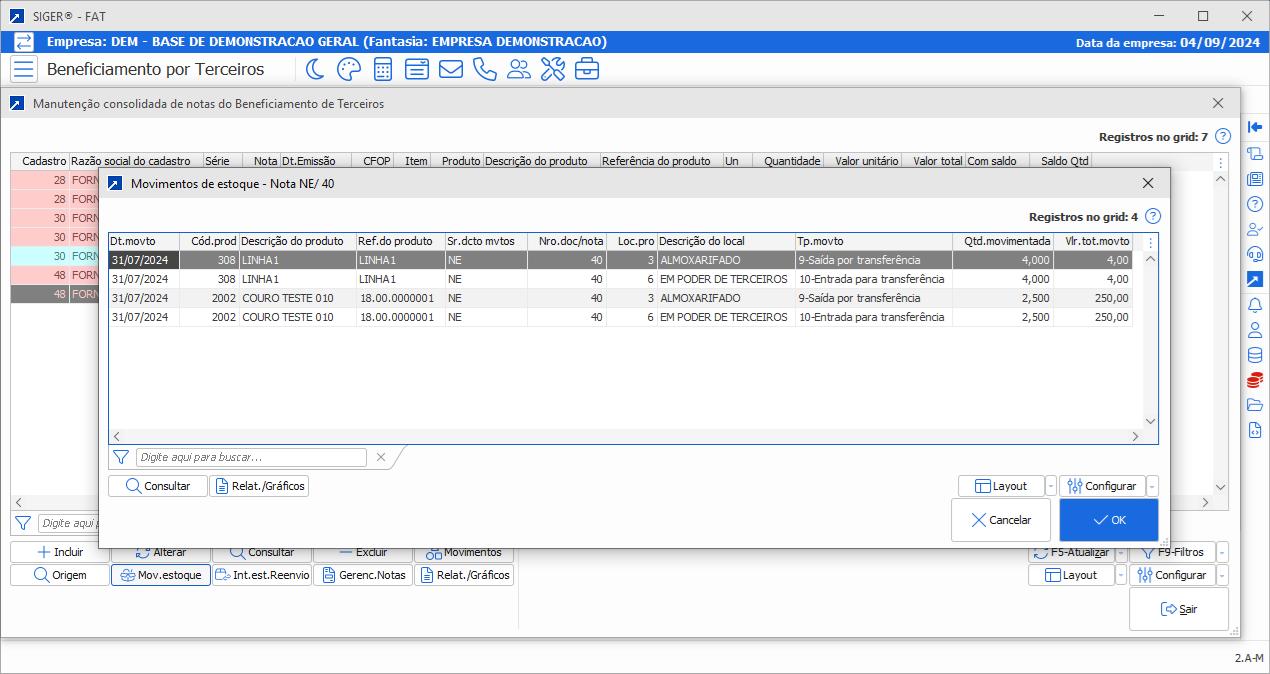
Task: Launch the calculator tool
Action: coord(382,69)
